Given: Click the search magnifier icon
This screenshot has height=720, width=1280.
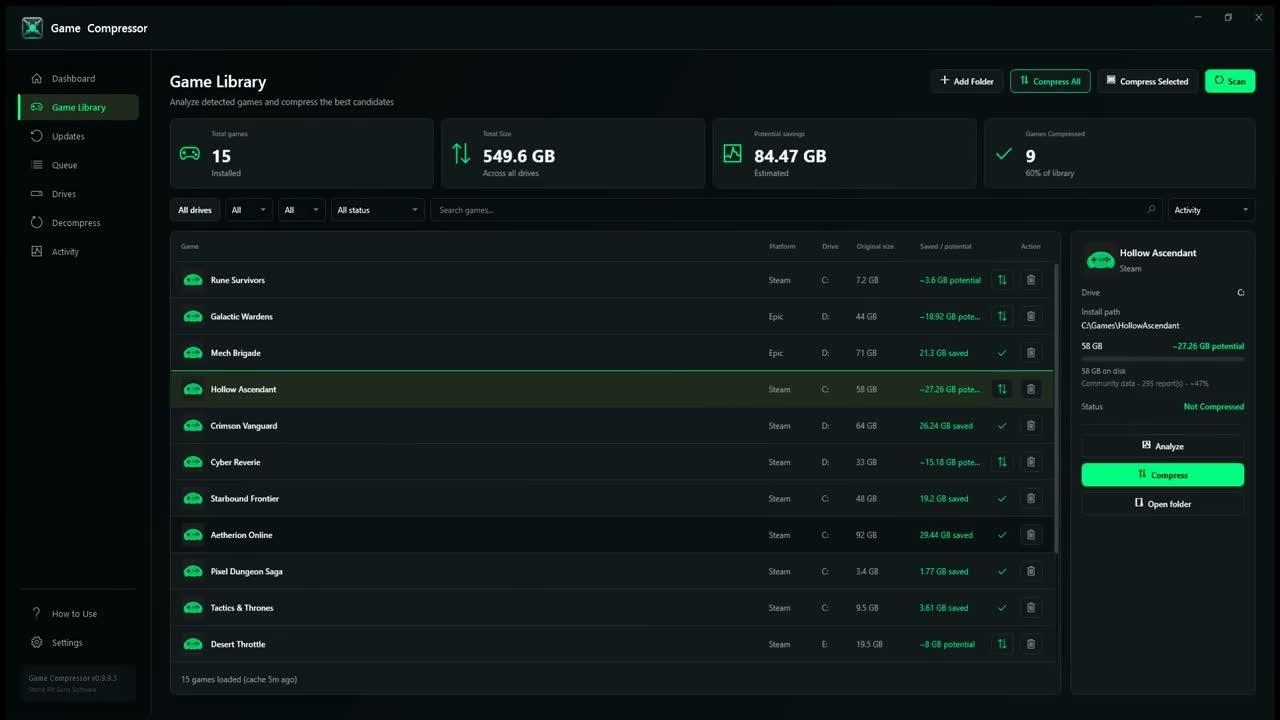Looking at the screenshot, I should tap(1151, 210).
